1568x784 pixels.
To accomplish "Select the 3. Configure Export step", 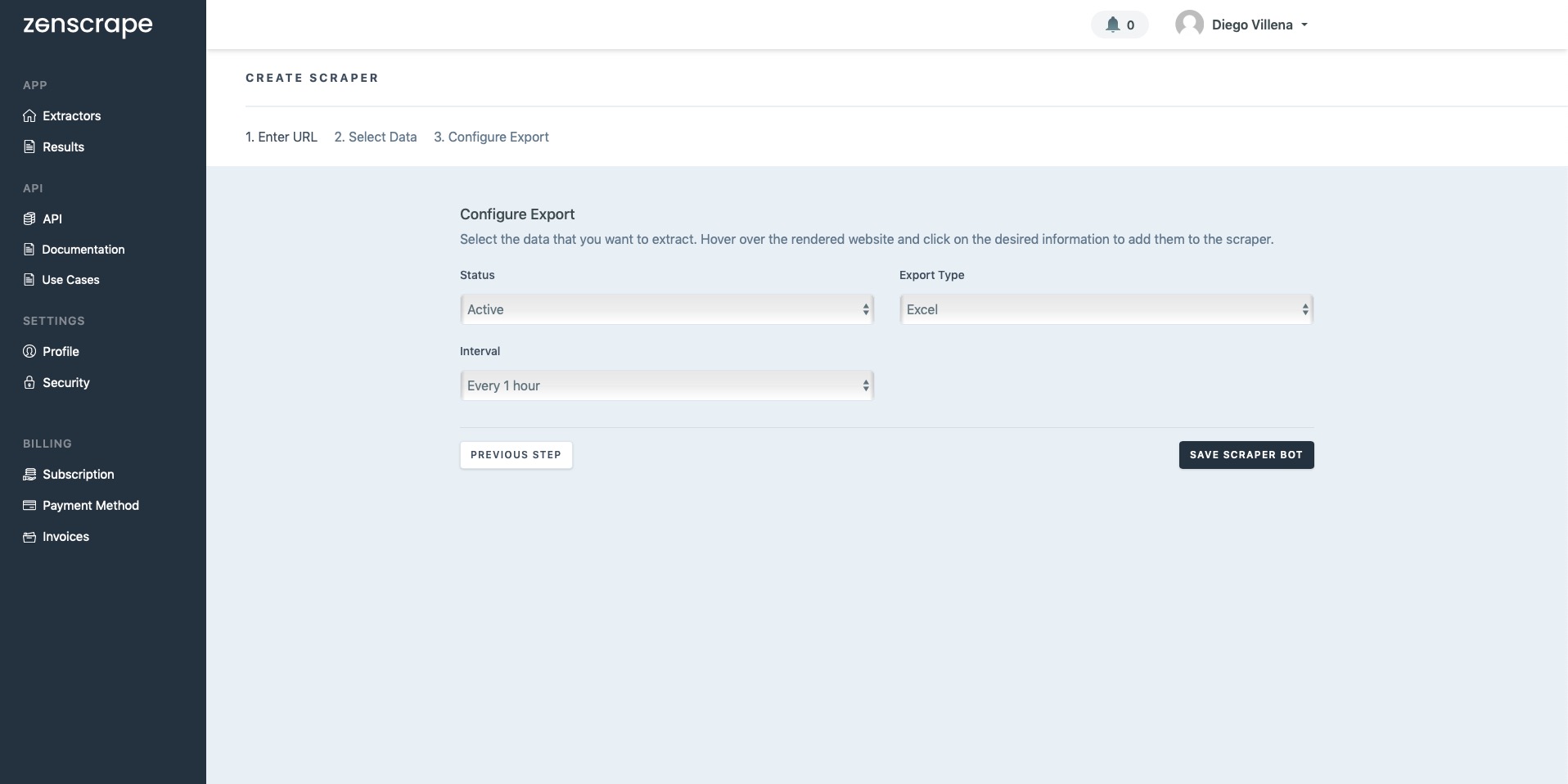I will (x=491, y=137).
